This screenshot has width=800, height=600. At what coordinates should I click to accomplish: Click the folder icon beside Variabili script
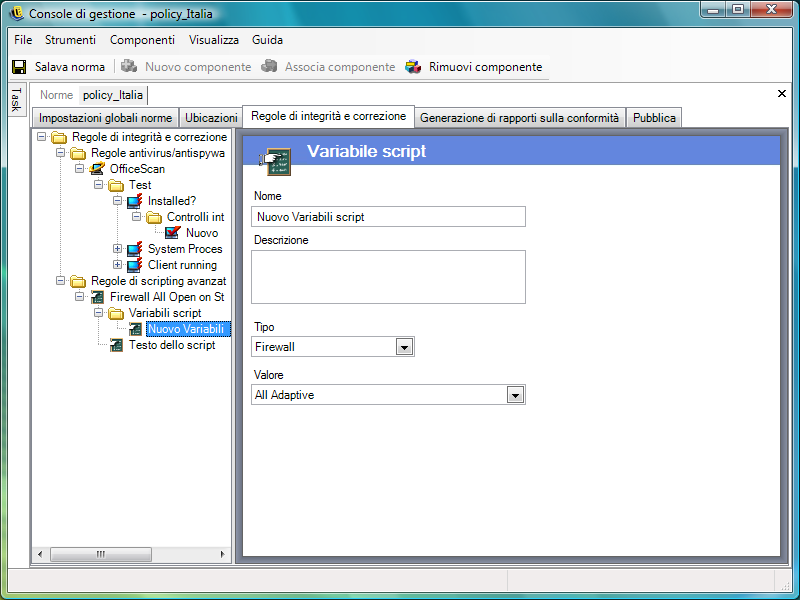point(116,313)
